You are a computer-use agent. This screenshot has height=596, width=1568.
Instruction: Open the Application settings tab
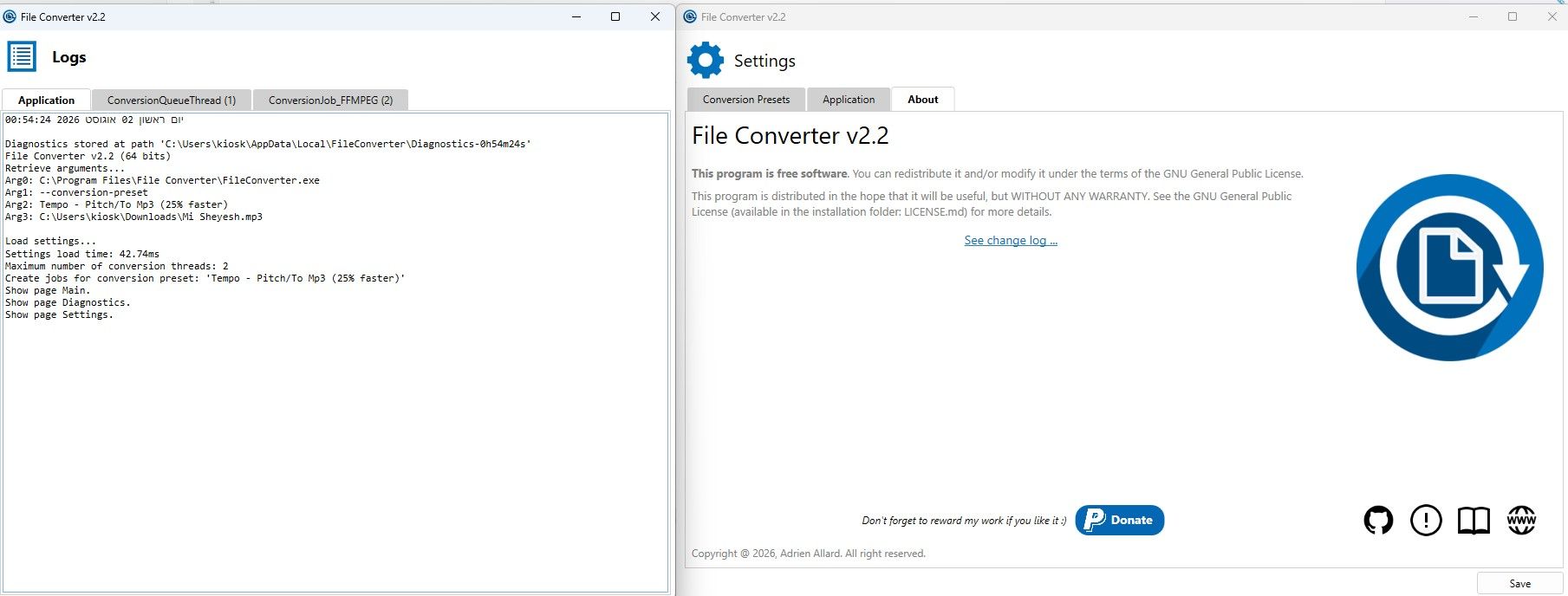tap(849, 99)
